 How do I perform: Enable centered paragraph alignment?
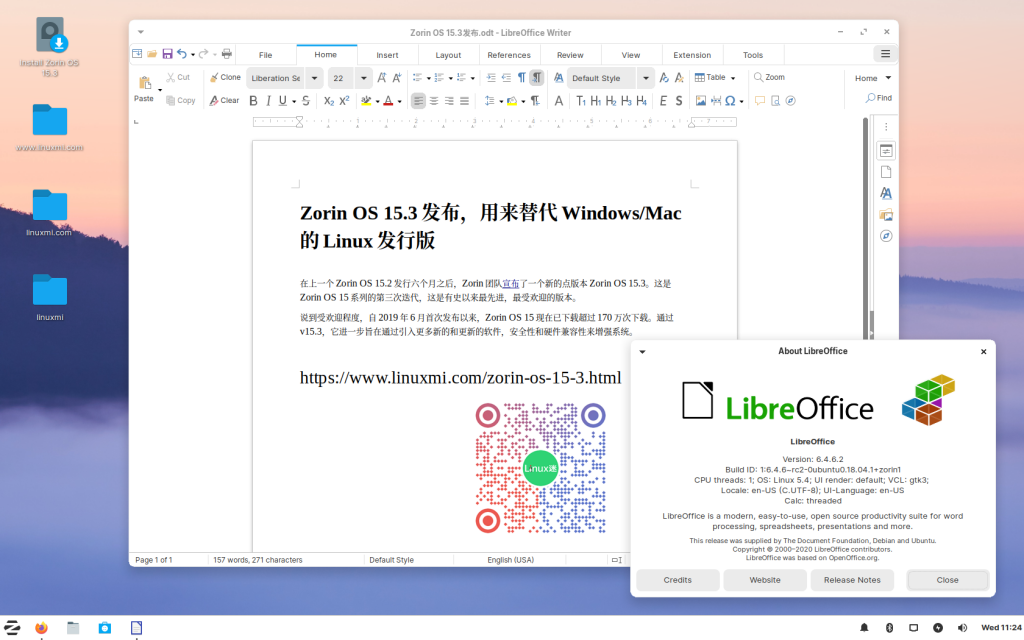(x=433, y=101)
